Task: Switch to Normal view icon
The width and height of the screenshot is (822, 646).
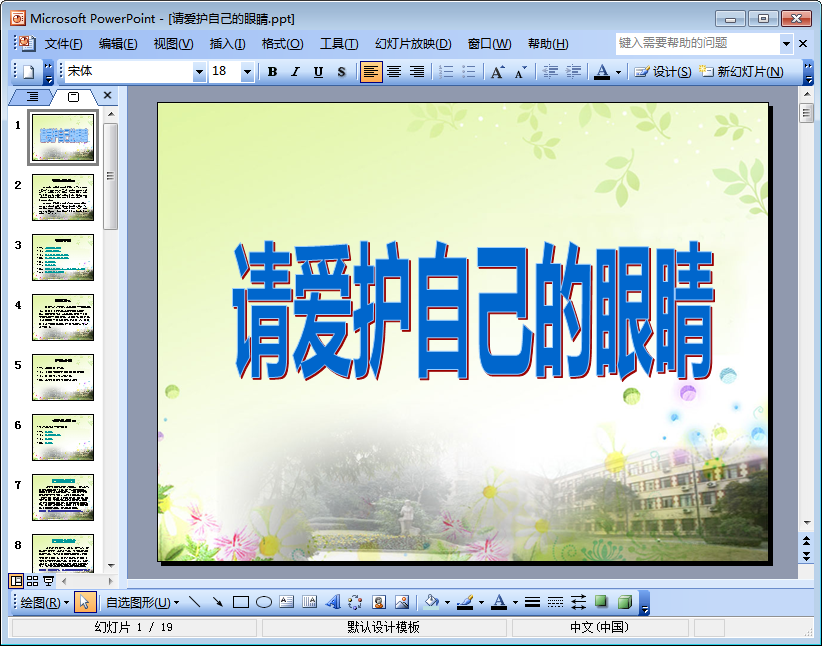Action: [16, 581]
